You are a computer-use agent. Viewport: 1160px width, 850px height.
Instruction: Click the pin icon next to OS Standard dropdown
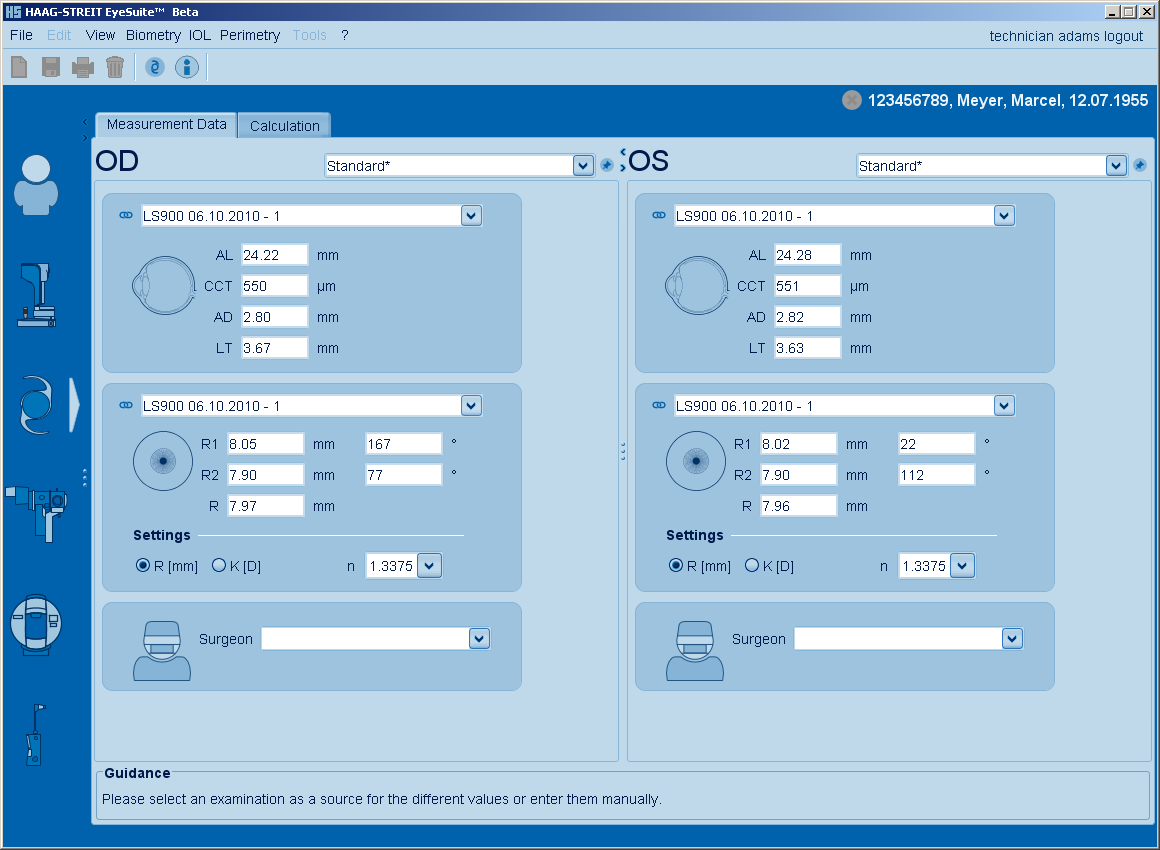[1140, 165]
